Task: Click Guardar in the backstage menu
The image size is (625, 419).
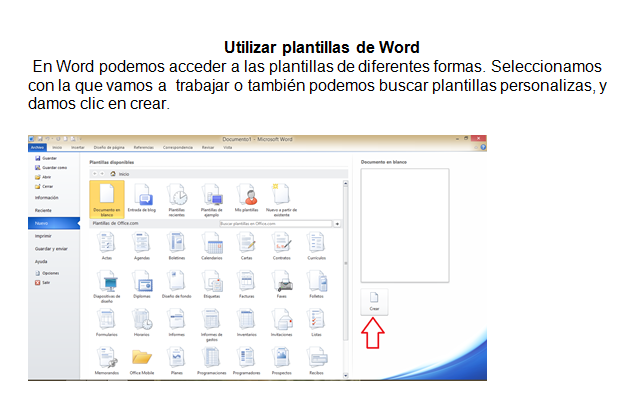Action: pyautogui.click(x=46, y=158)
